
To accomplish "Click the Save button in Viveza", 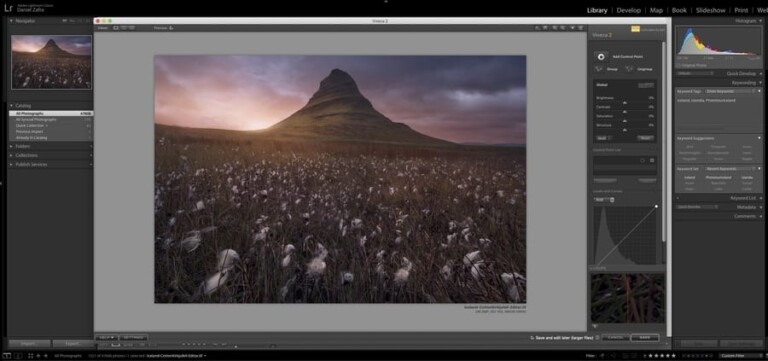I will (645, 337).
